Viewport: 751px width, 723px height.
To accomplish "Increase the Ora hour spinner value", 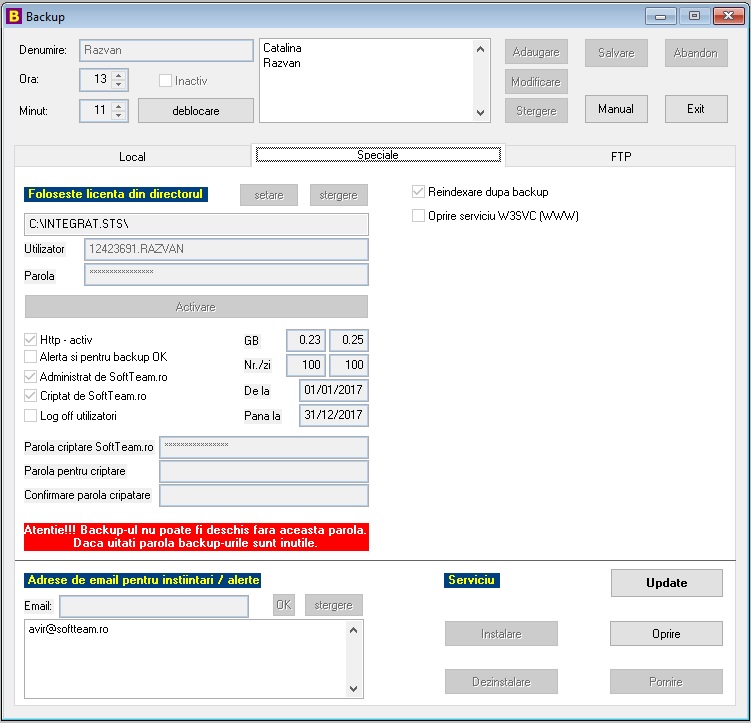I will [x=119, y=74].
